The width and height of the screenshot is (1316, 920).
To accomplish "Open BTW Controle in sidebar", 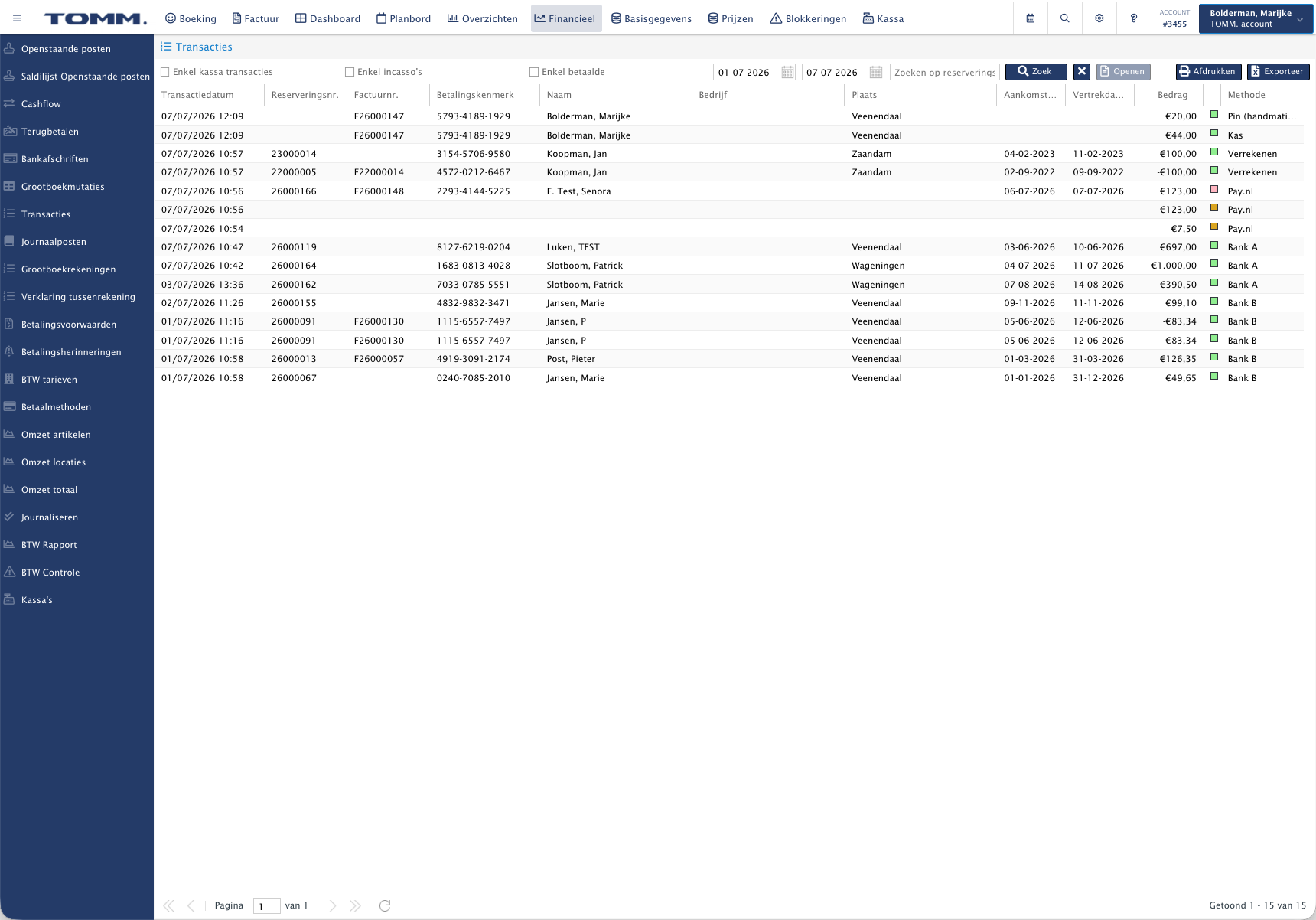I will coord(77,573).
